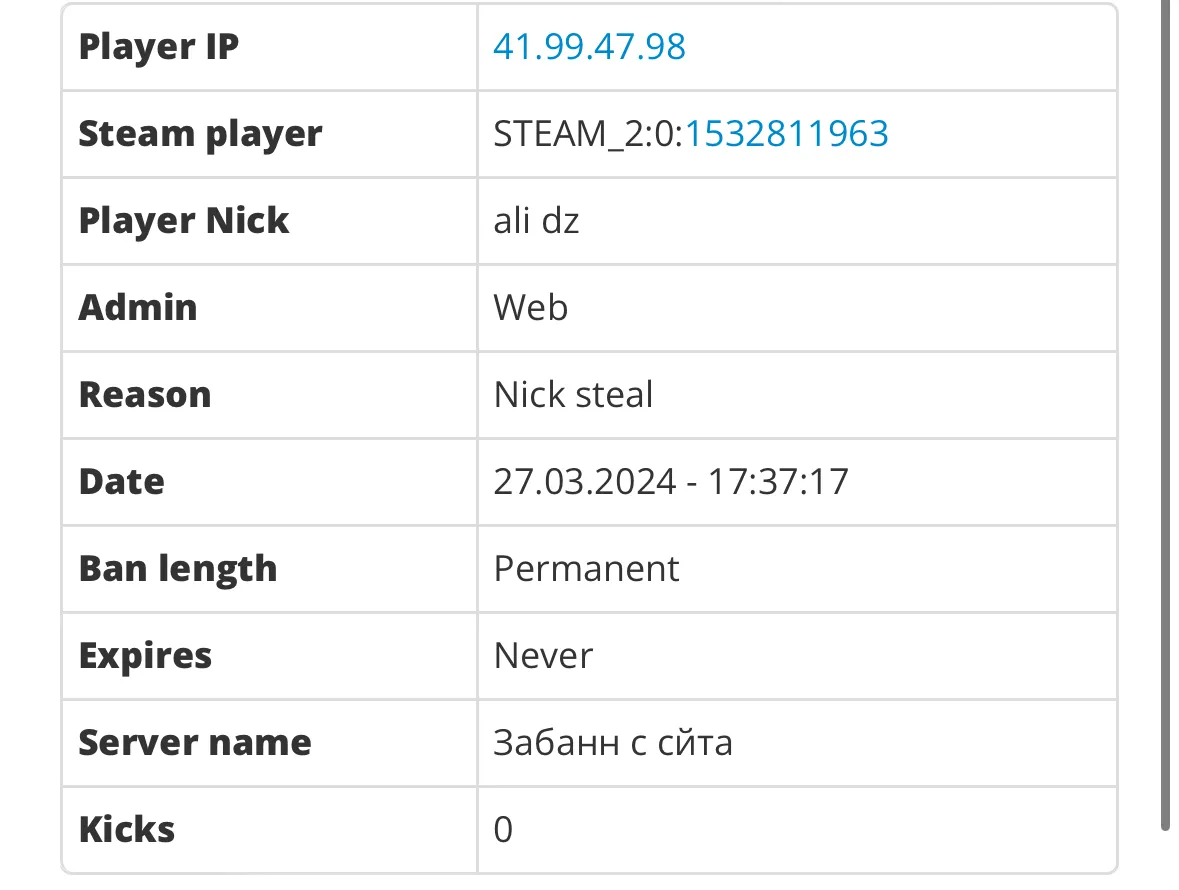Open Steam ID link 1532811963
1179x890 pixels.
(x=787, y=134)
